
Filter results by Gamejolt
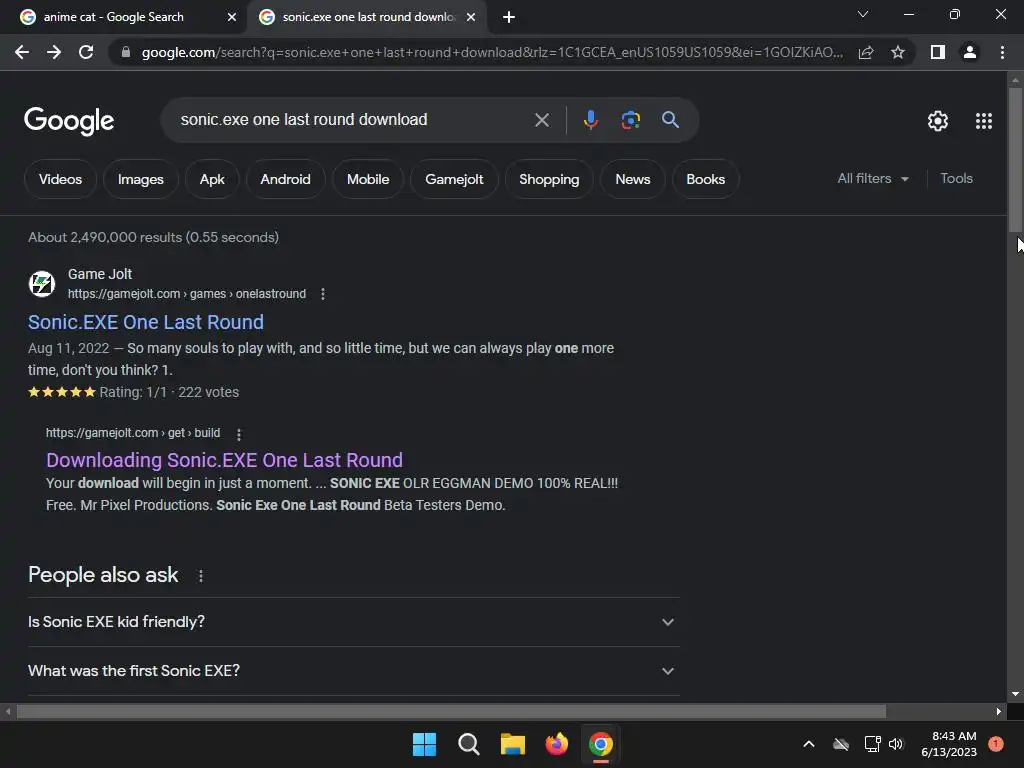pos(454,179)
